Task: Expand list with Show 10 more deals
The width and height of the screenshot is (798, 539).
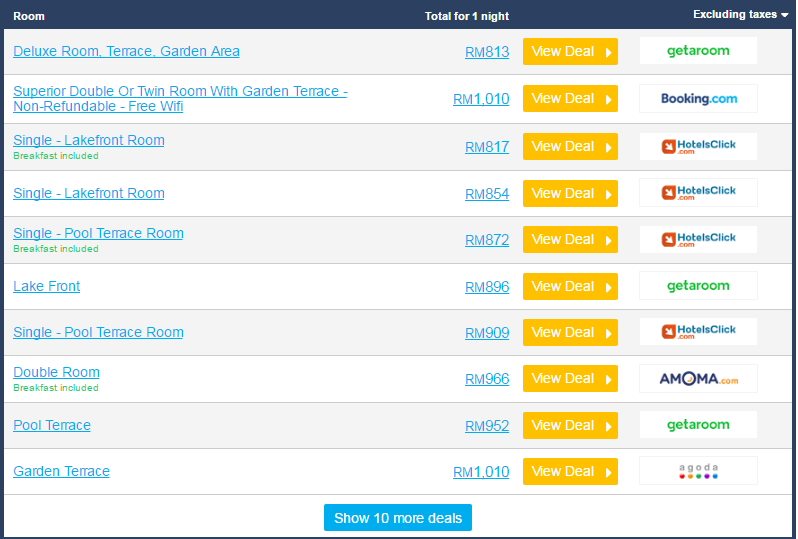Action: click(398, 518)
